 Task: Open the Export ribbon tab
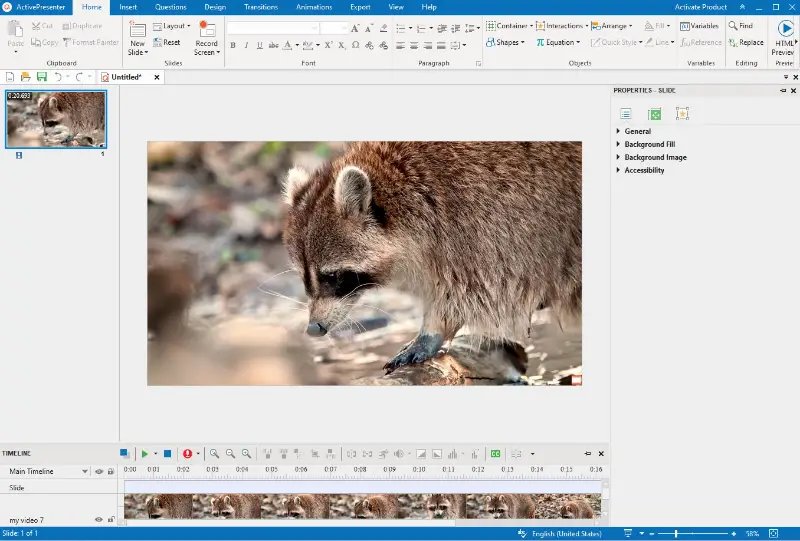(x=360, y=7)
